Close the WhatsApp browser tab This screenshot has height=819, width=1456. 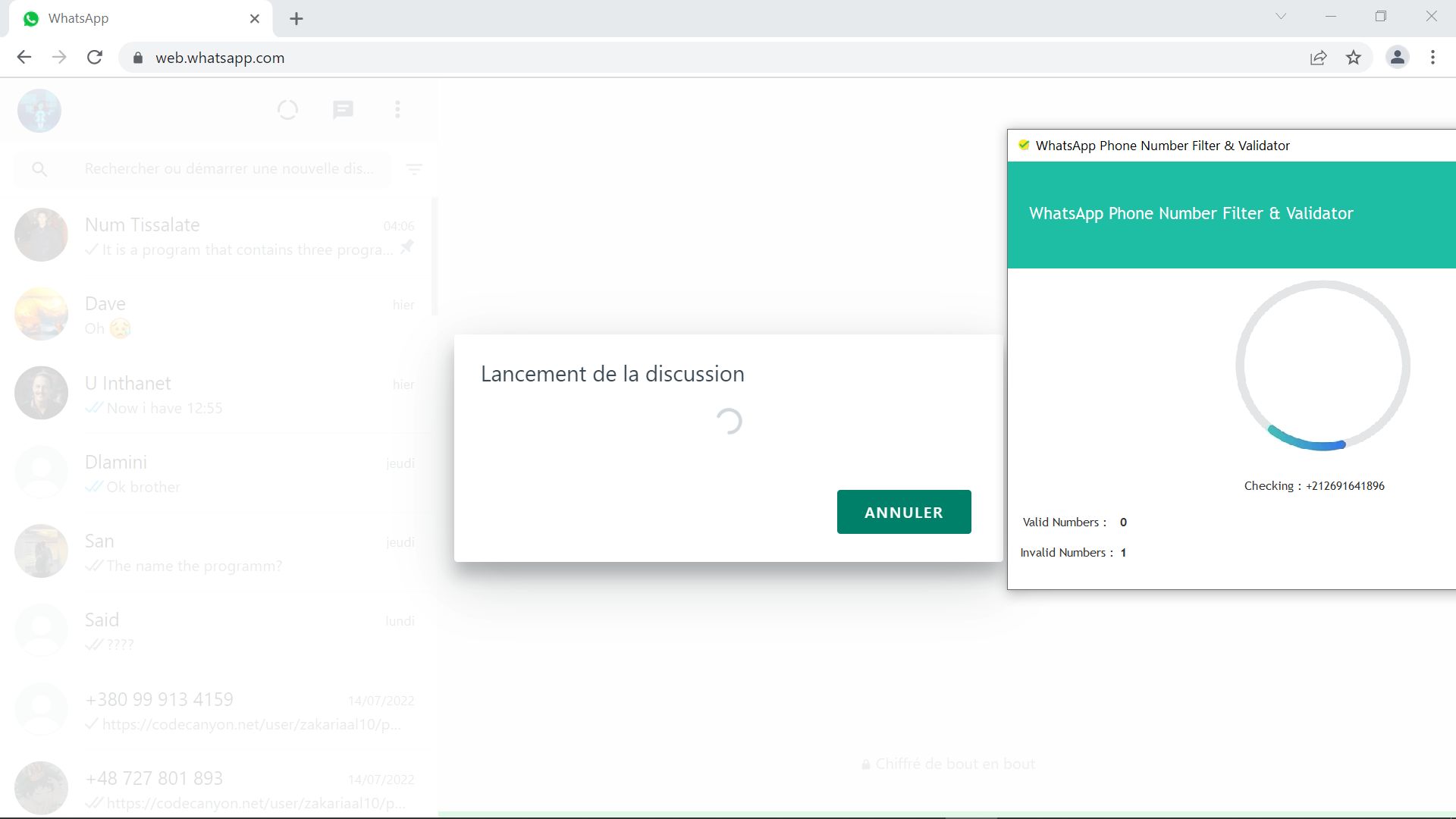[x=255, y=19]
